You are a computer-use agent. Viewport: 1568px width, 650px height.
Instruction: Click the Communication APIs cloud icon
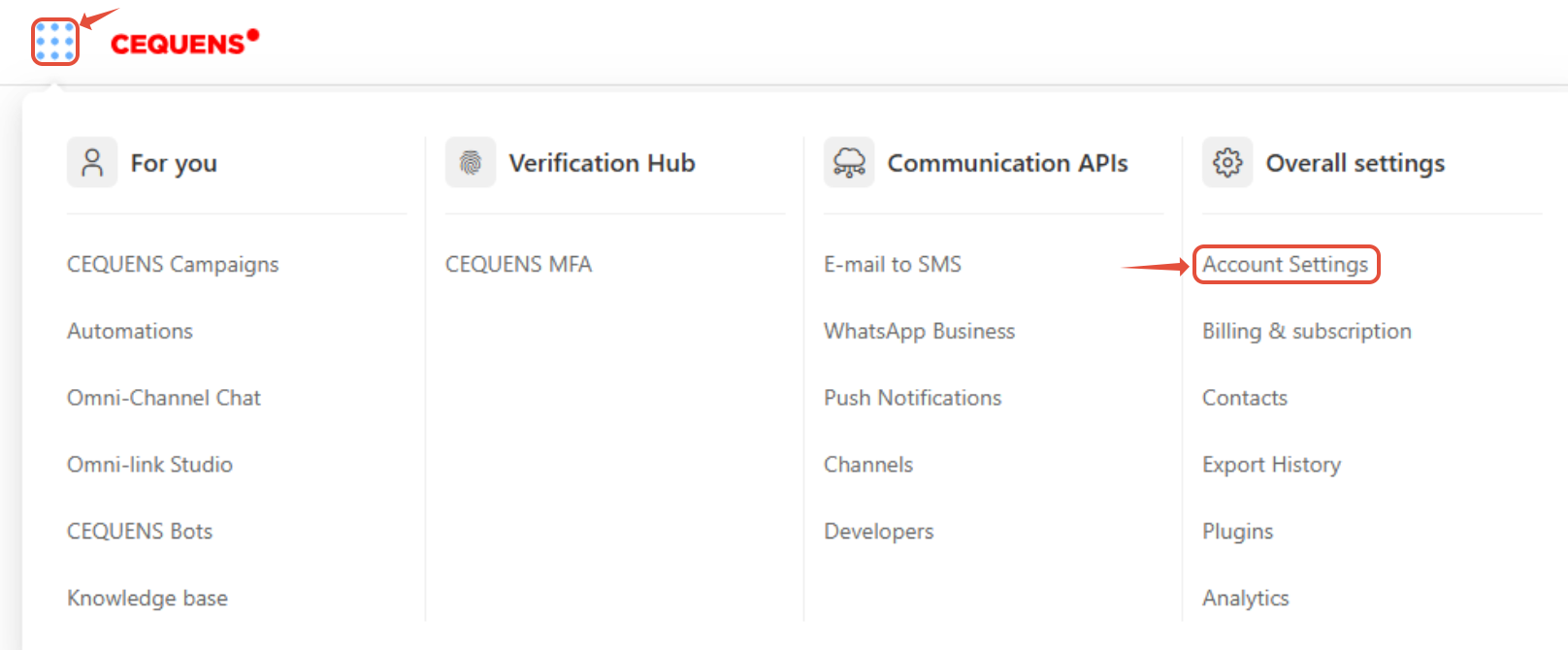click(x=849, y=162)
